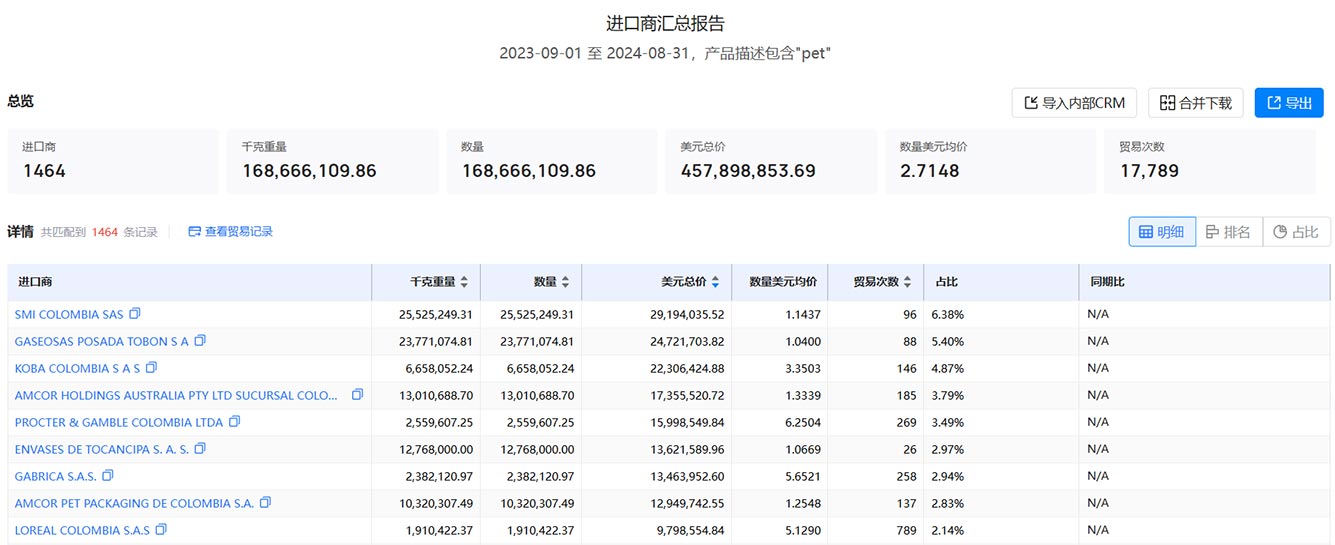Click the blue 导出 button
The image size is (1335, 545).
pyautogui.click(x=1289, y=102)
